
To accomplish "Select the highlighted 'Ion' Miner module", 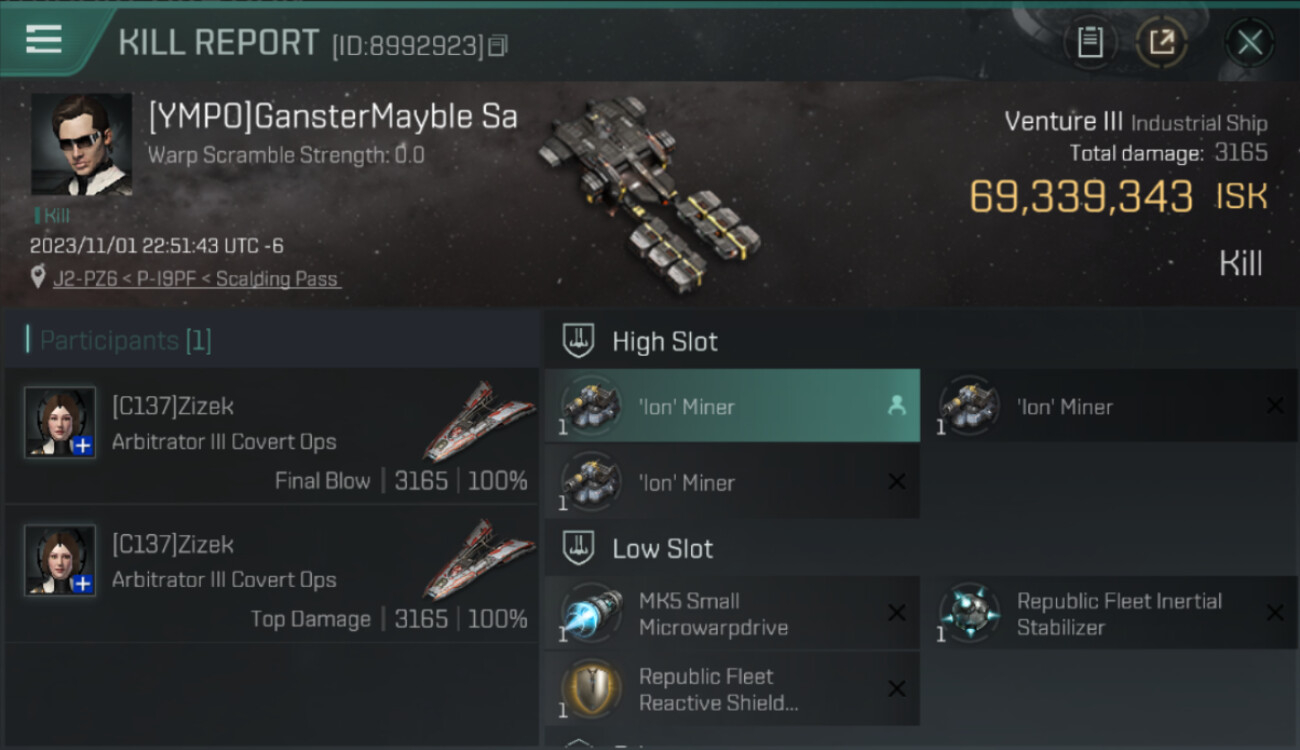I will point(732,406).
